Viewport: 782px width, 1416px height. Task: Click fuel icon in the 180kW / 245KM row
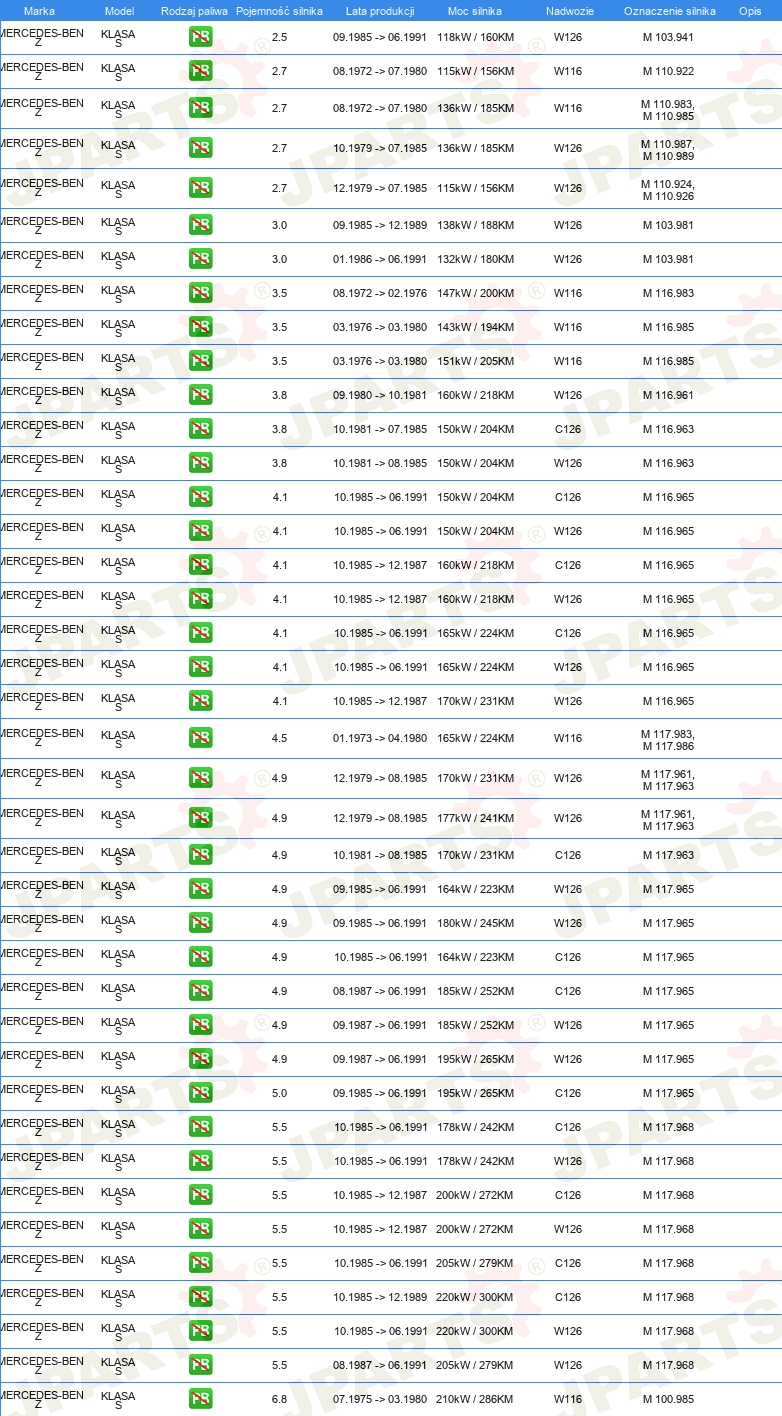(200, 923)
